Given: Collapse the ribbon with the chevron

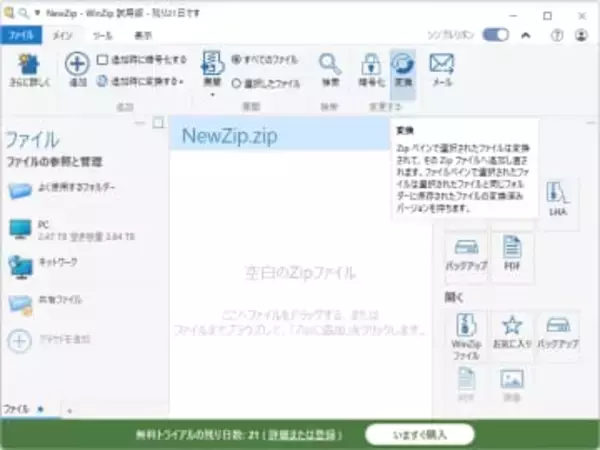Looking at the screenshot, I should pos(526,36).
